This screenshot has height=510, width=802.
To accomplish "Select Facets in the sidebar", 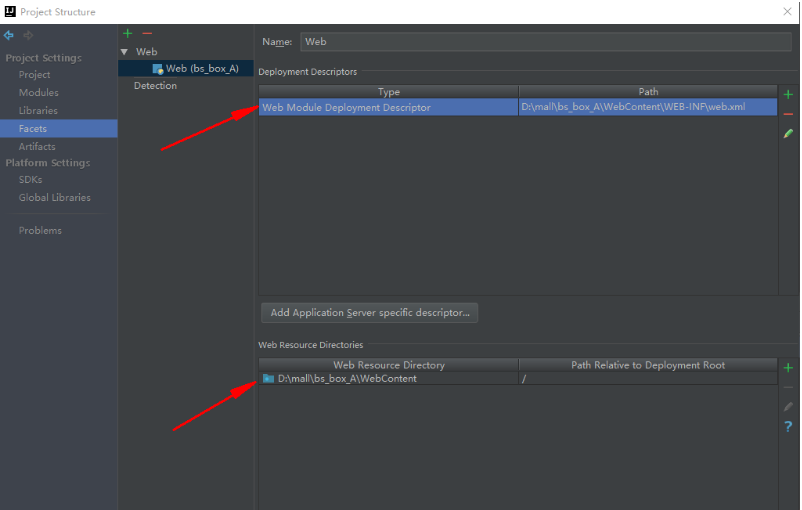I will point(59,128).
